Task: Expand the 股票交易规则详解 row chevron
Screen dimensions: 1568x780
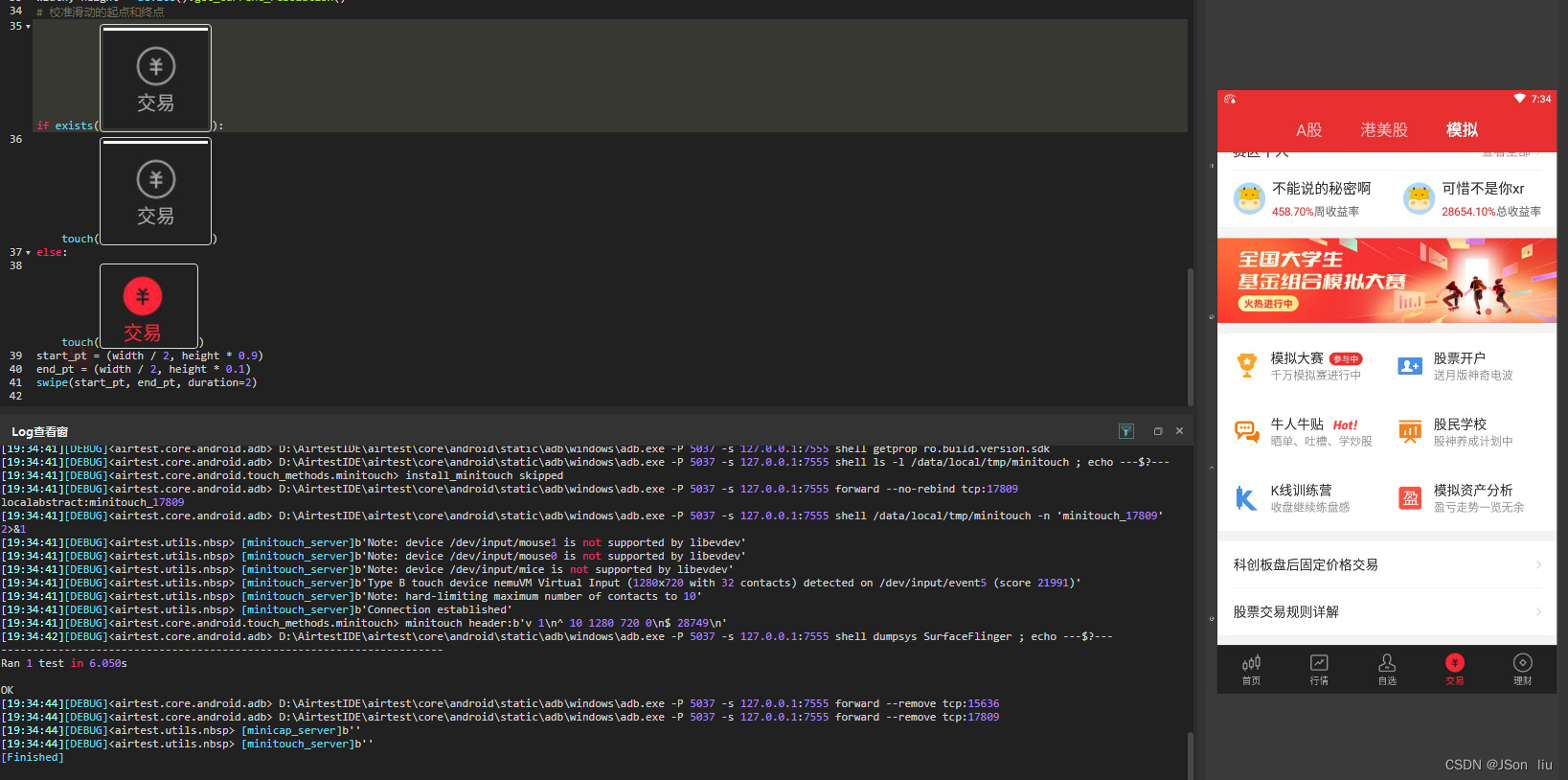Action: (x=1538, y=611)
